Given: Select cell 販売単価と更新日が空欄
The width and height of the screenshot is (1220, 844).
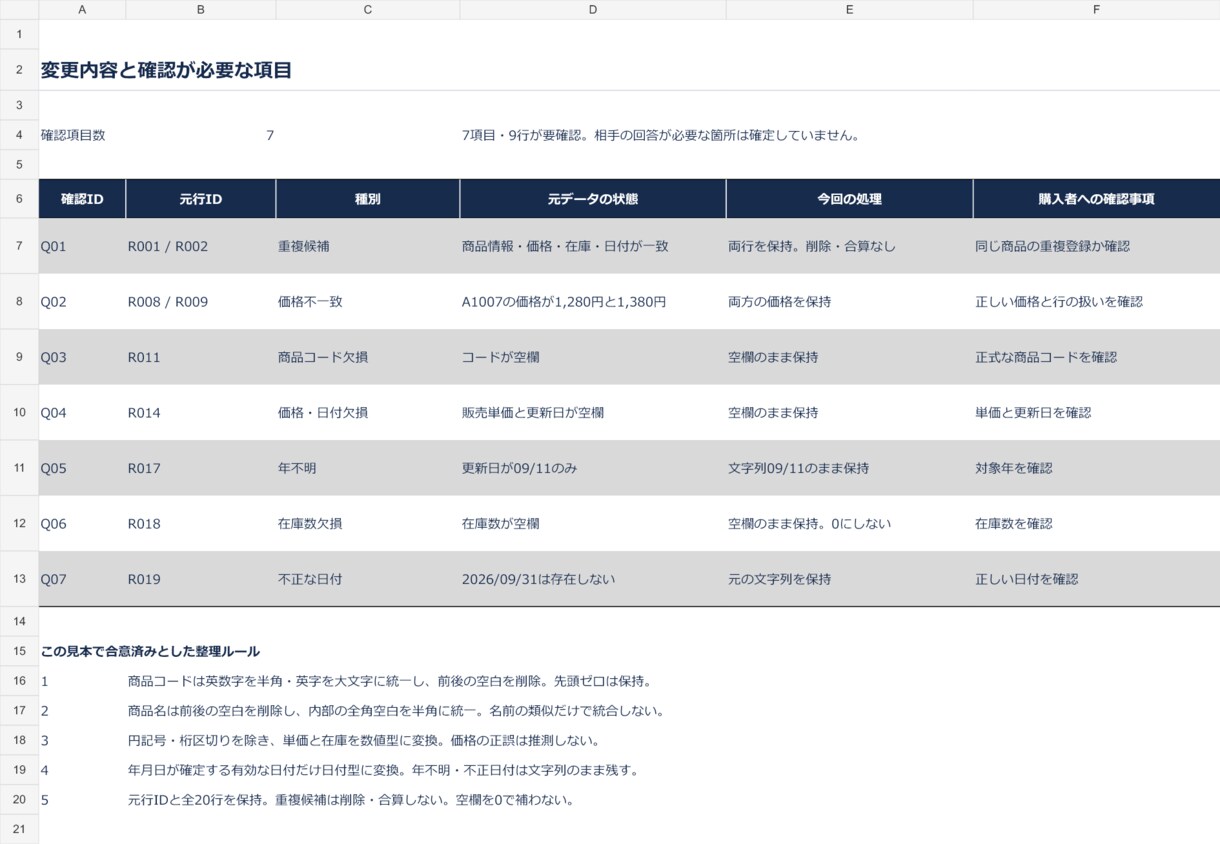Looking at the screenshot, I should 593,413.
